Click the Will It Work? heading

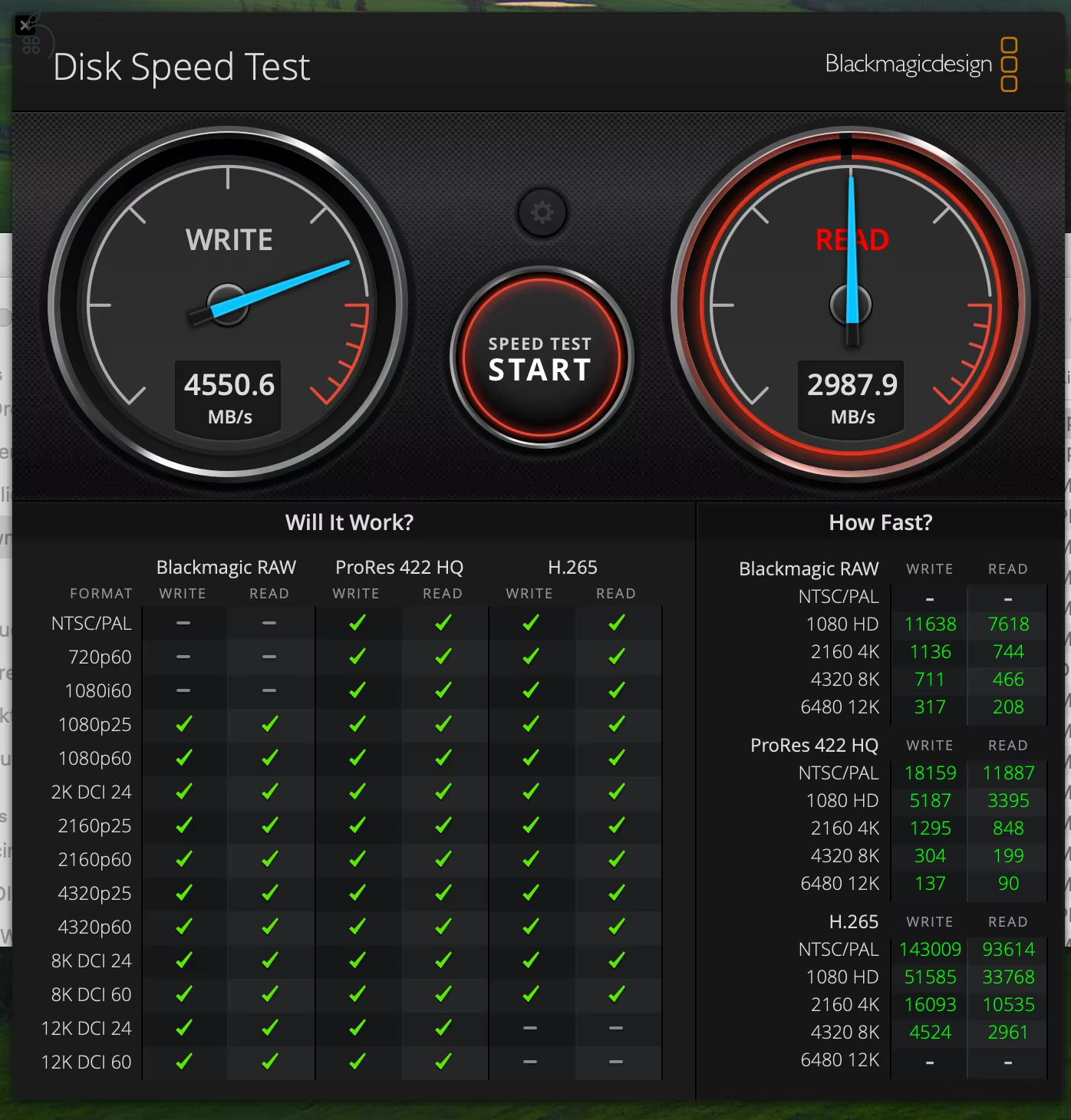[349, 522]
